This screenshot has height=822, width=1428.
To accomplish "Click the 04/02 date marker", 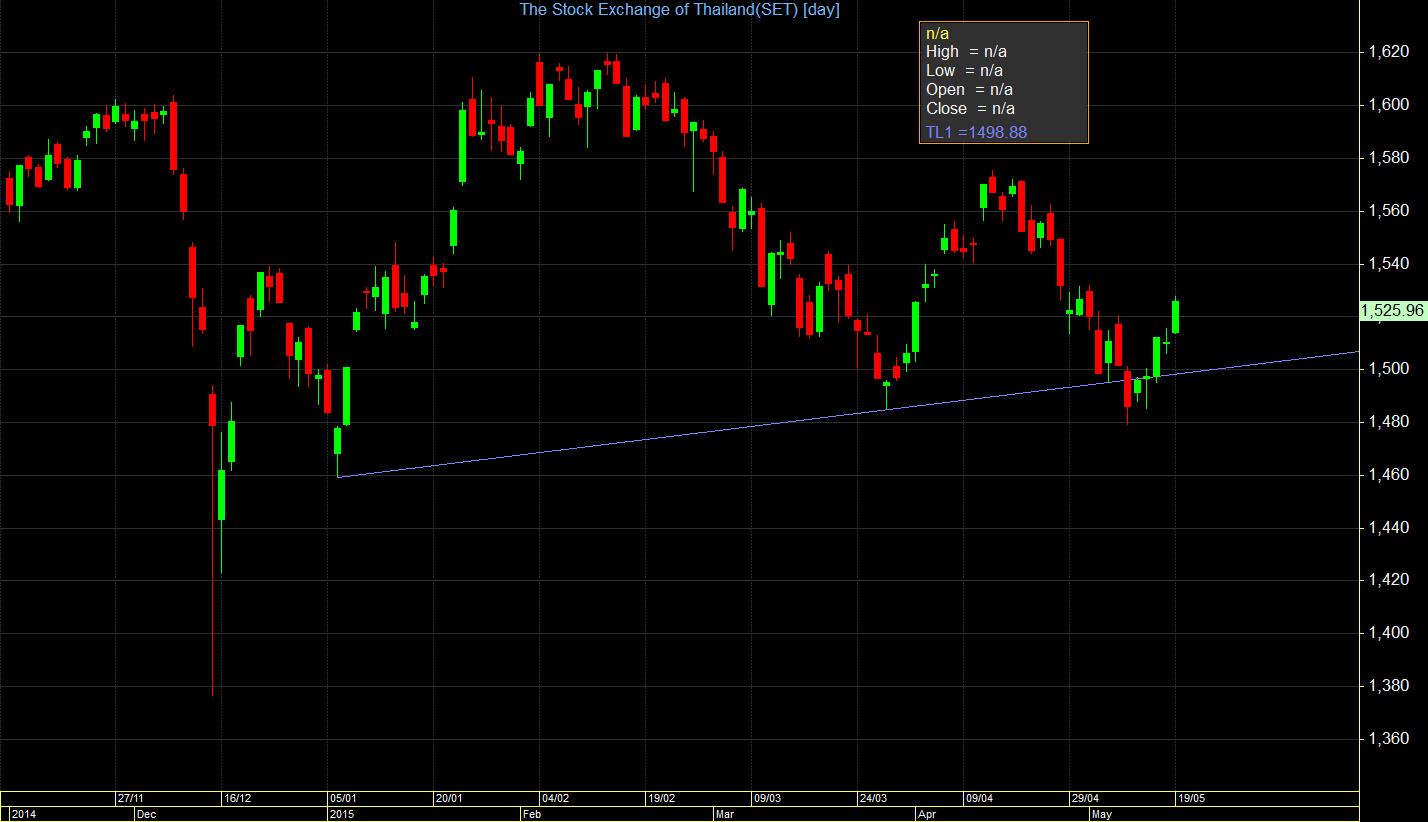I will coord(555,799).
